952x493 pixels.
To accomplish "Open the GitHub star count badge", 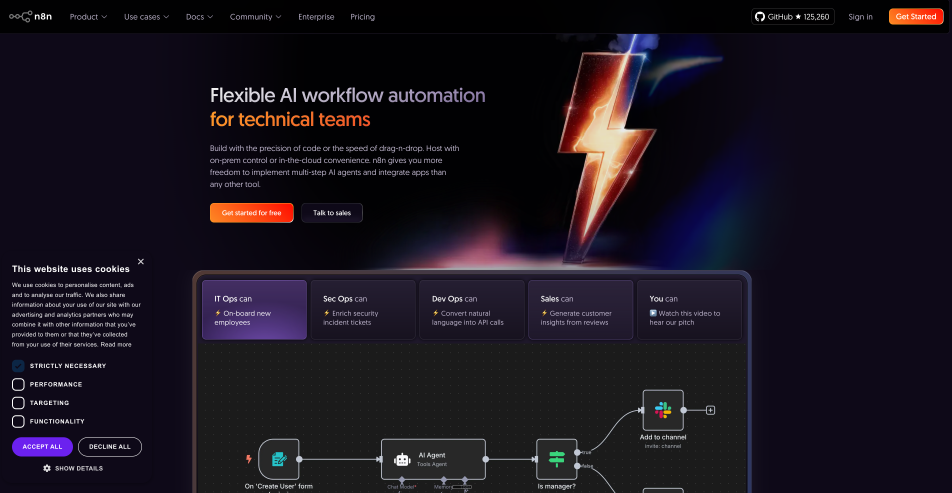I will pyautogui.click(x=792, y=17).
